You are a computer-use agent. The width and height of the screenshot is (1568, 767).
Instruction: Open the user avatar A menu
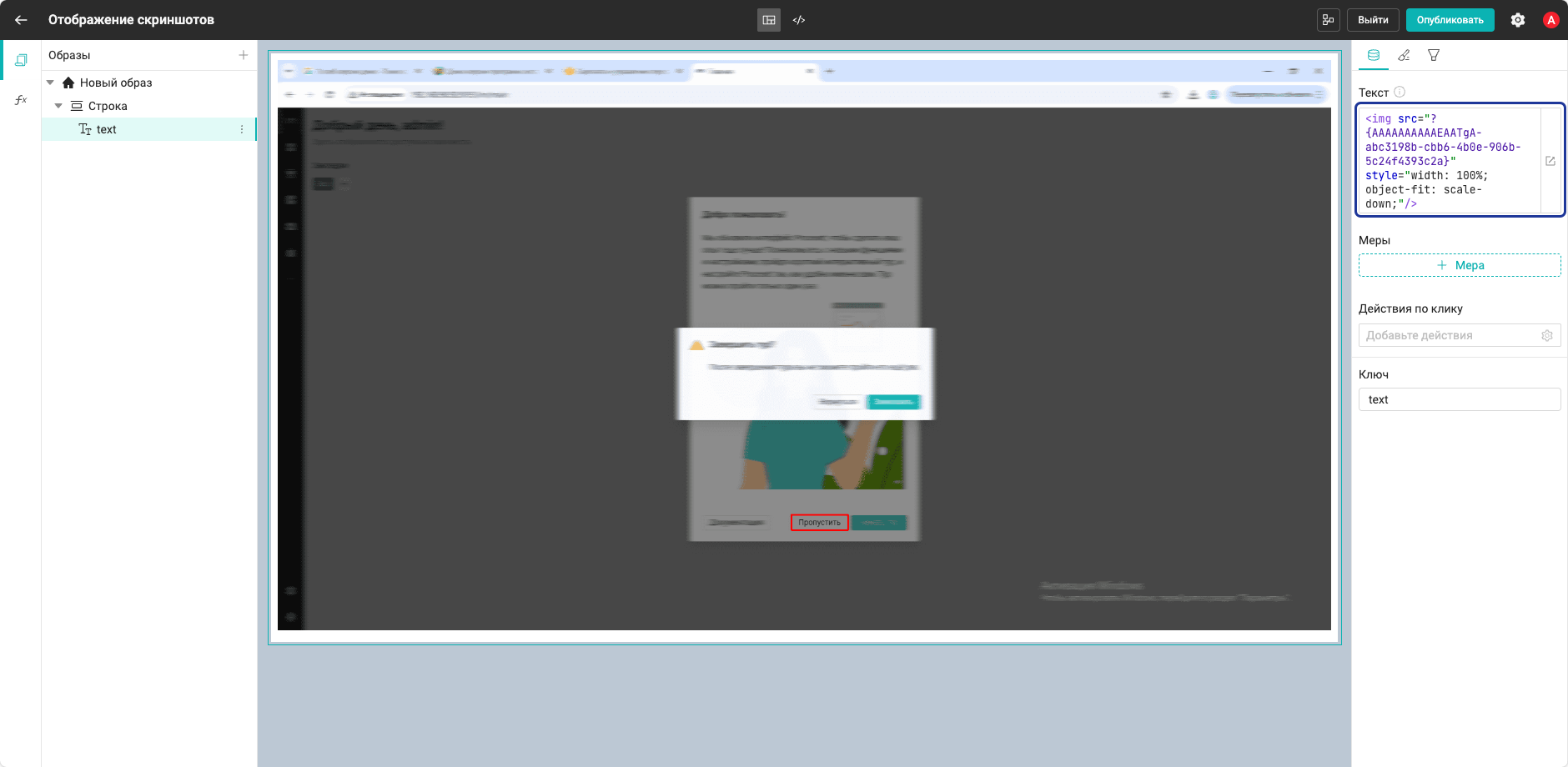1551,20
